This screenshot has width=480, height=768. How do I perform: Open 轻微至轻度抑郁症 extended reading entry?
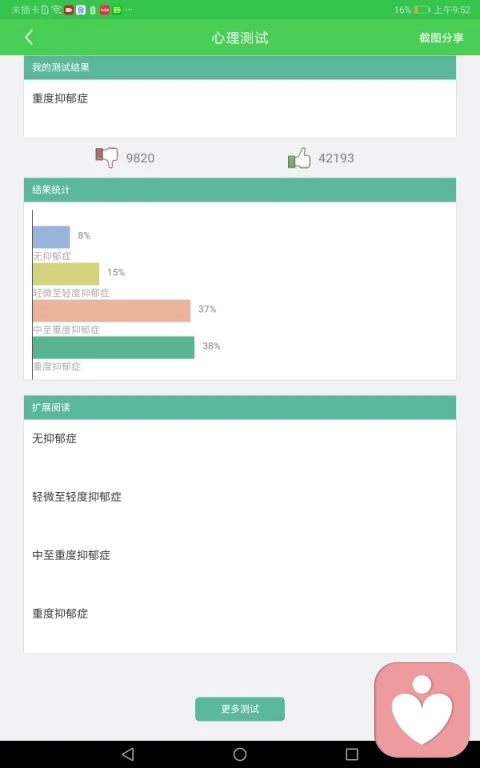coord(77,497)
